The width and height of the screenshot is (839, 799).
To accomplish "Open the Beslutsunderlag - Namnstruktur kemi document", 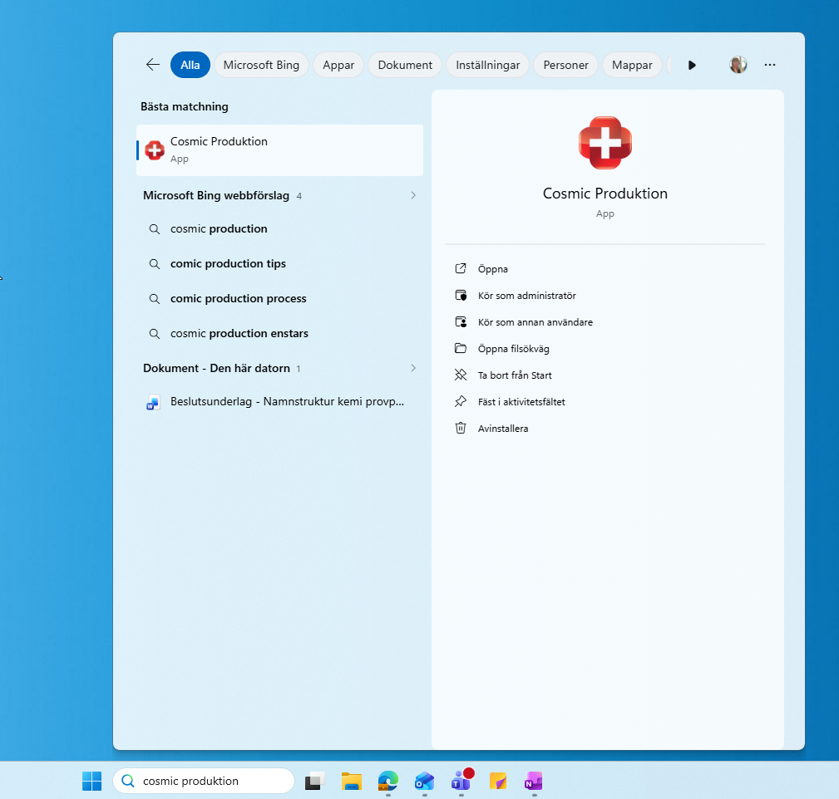I will (279, 402).
